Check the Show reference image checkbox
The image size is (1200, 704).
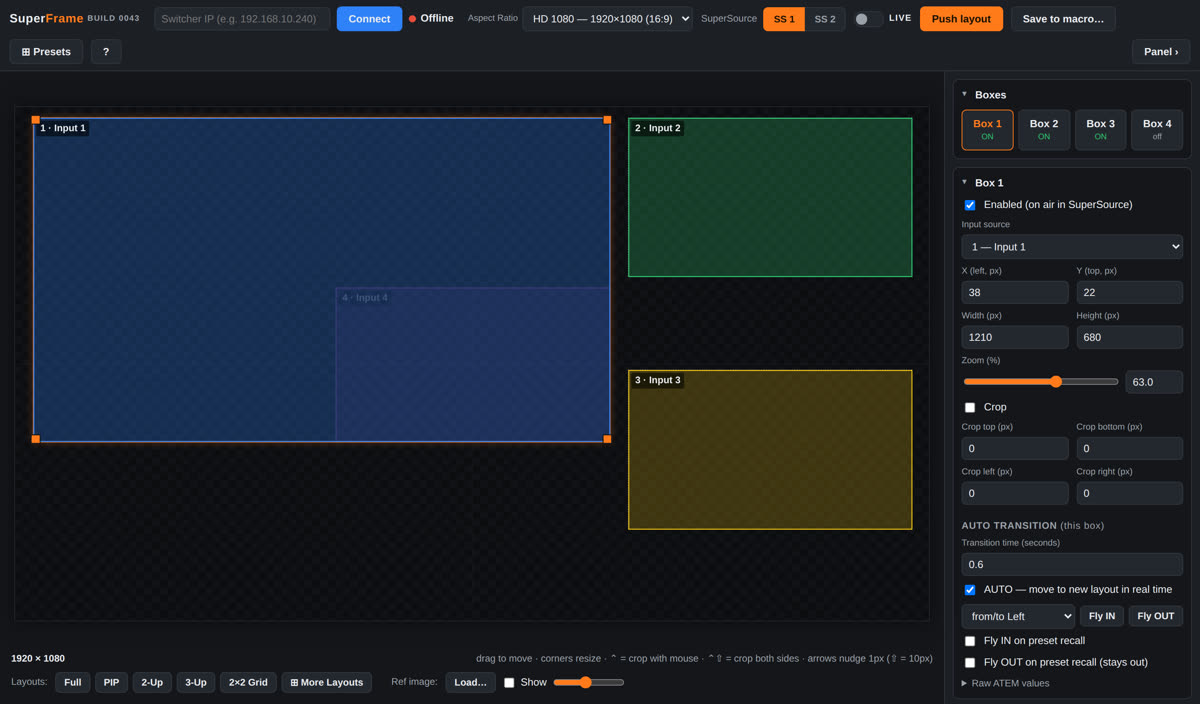tap(509, 683)
